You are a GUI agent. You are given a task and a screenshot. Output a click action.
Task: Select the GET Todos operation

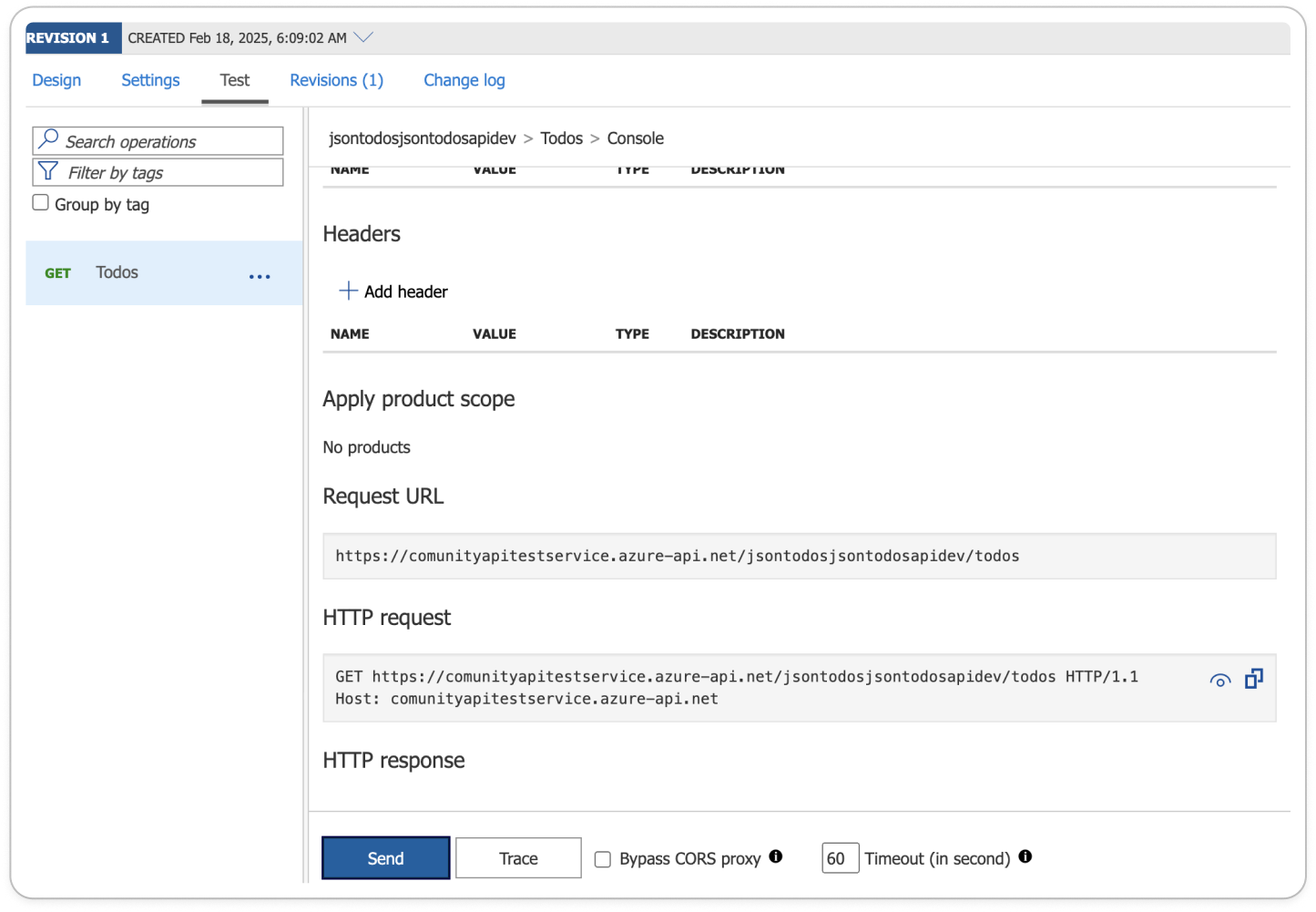(117, 272)
